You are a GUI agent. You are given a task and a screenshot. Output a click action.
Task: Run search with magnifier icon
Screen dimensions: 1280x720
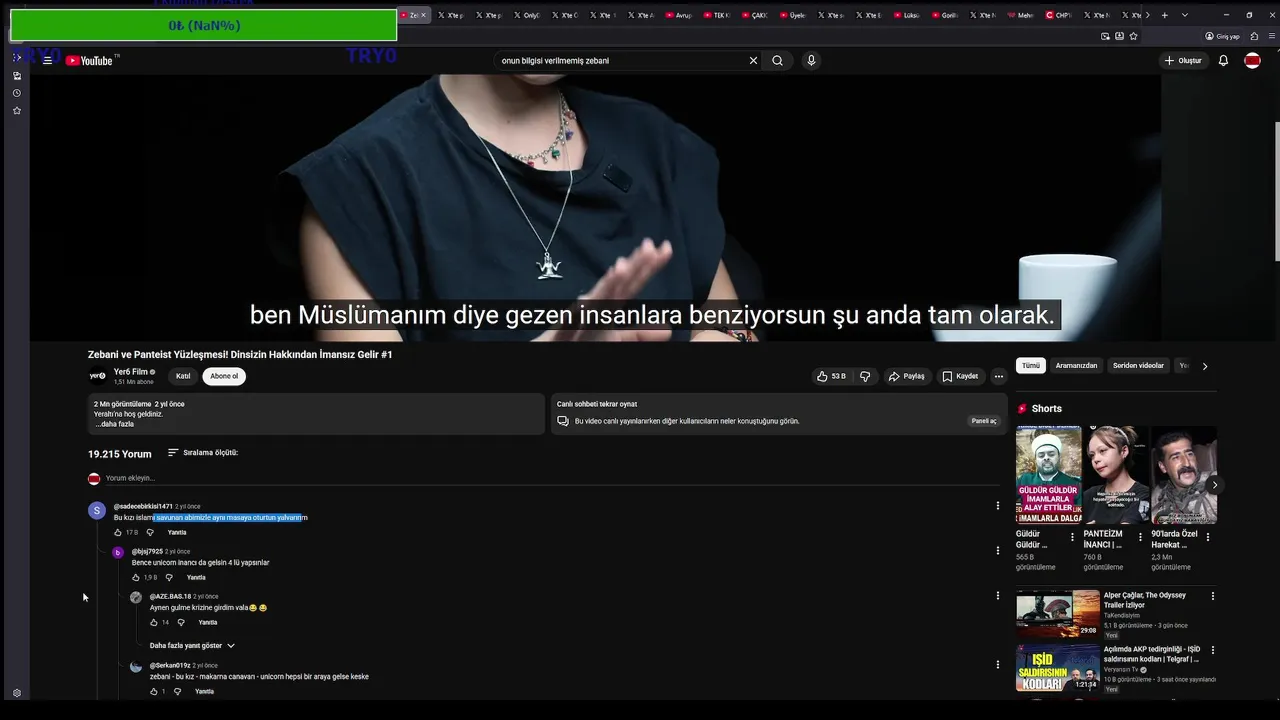777,61
